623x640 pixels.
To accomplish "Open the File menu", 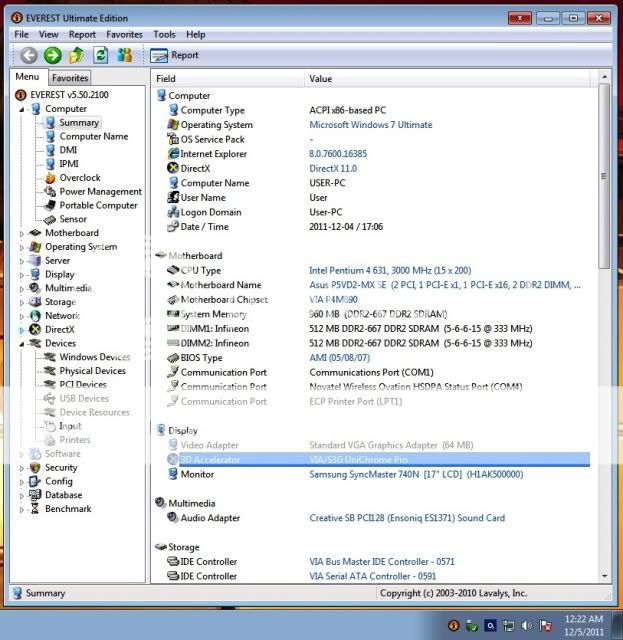I will click(21, 34).
